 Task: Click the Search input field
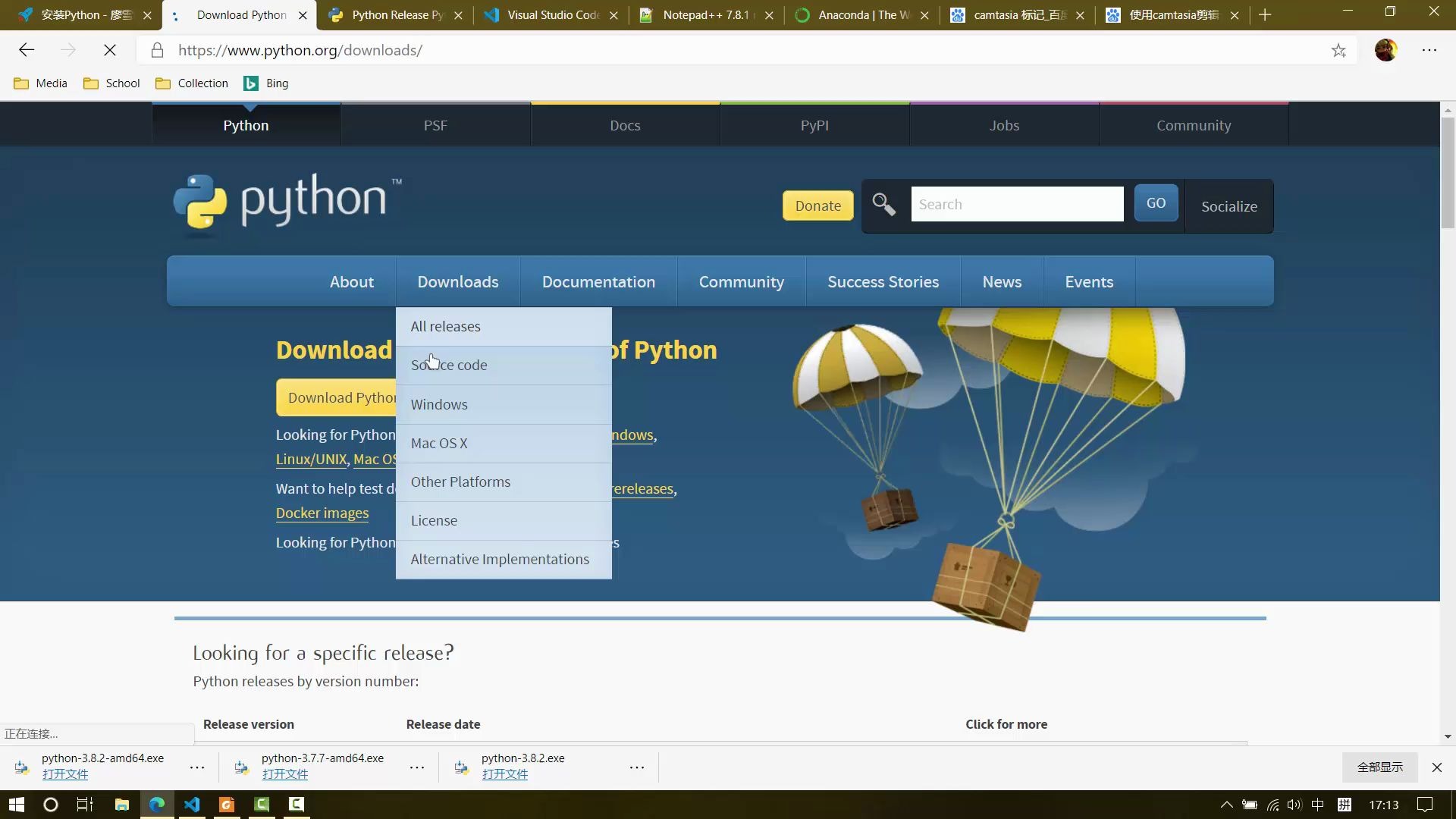coord(1015,203)
